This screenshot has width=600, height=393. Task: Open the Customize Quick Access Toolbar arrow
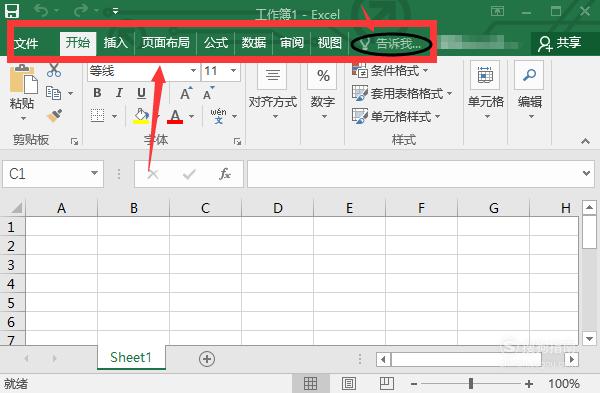[x=115, y=11]
